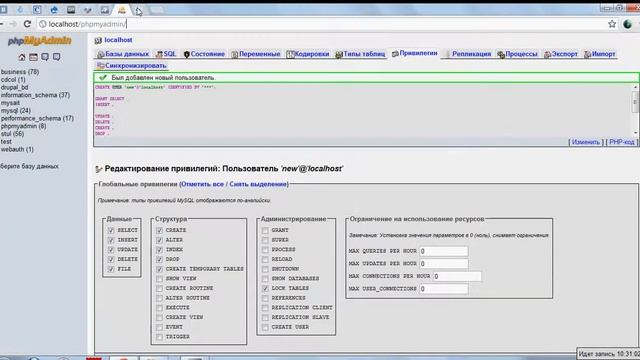The image size is (640, 360).
Task: Open the Базы данных tab
Action: click(x=123, y=54)
